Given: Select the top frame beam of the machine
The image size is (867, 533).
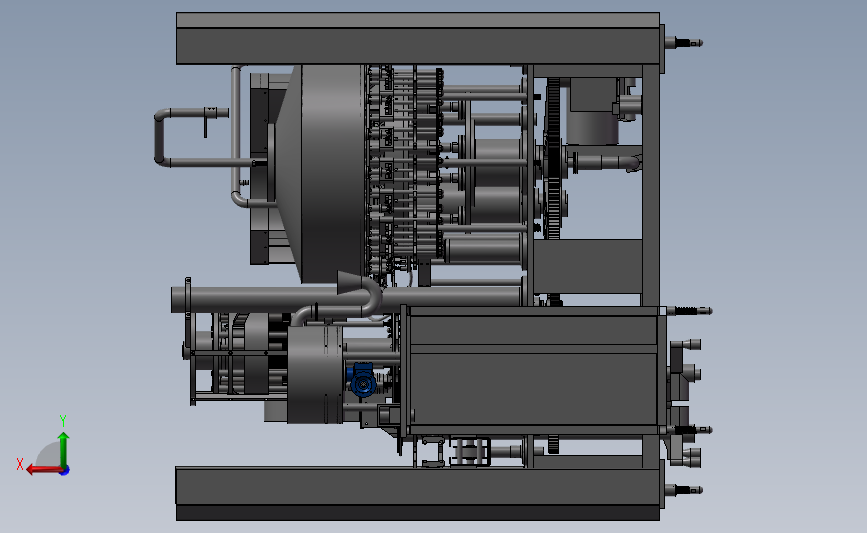Looking at the screenshot, I should pyautogui.click(x=418, y=39).
